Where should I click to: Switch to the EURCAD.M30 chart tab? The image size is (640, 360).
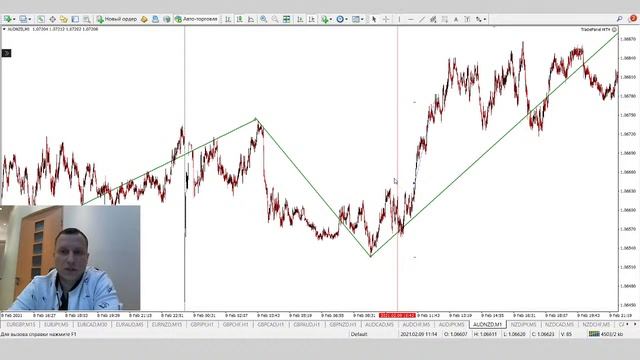92,324
